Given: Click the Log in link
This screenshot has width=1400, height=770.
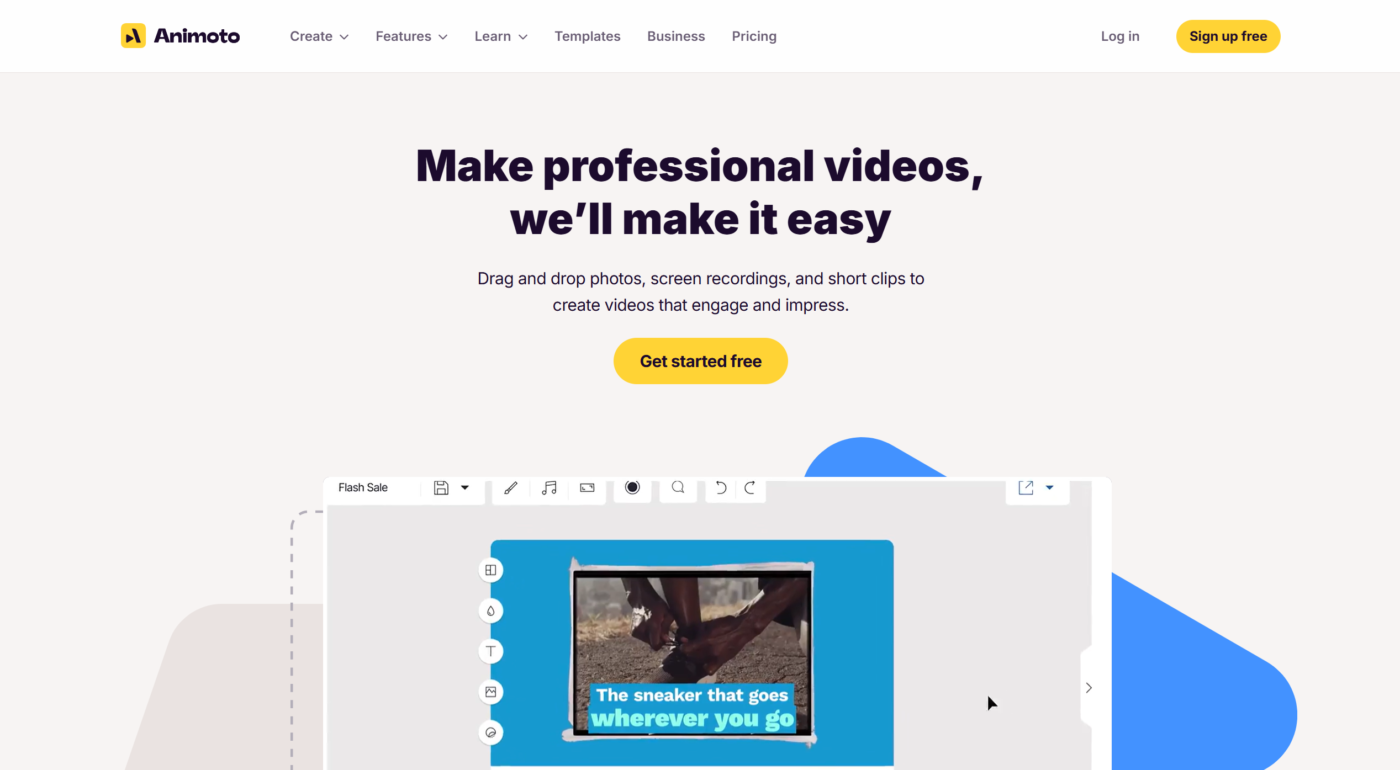Looking at the screenshot, I should [x=1120, y=36].
